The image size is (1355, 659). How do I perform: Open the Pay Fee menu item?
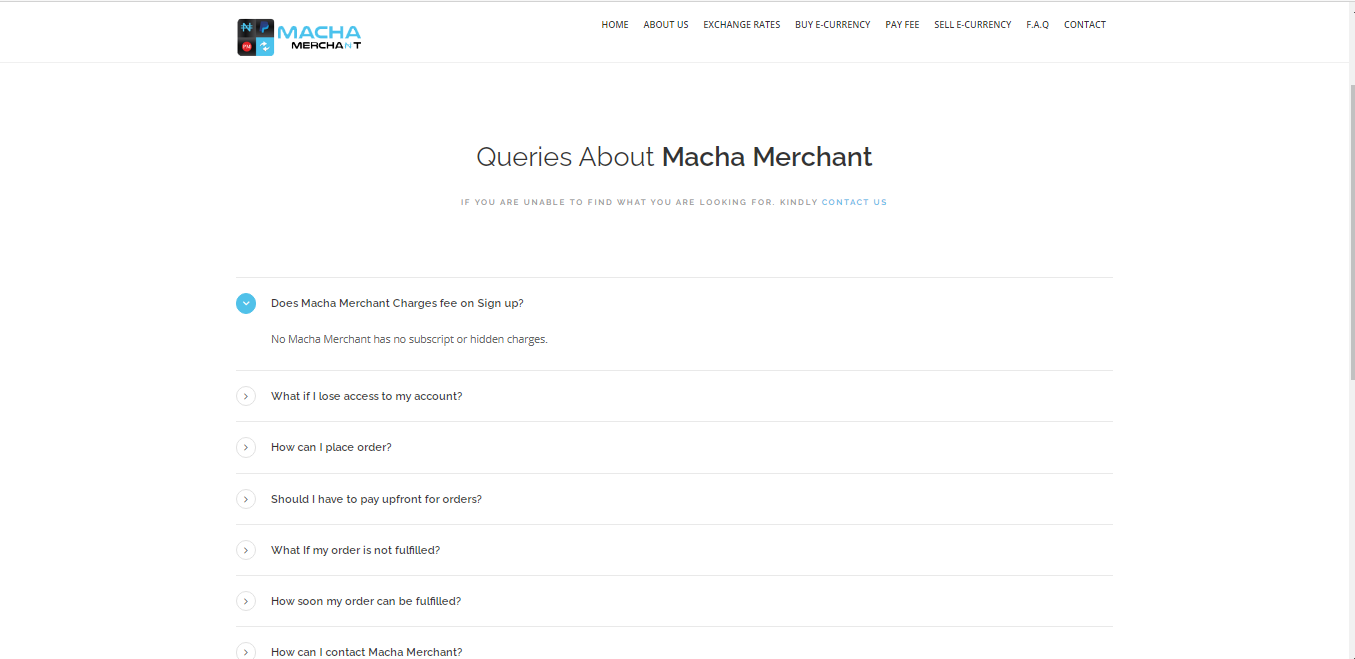902,25
